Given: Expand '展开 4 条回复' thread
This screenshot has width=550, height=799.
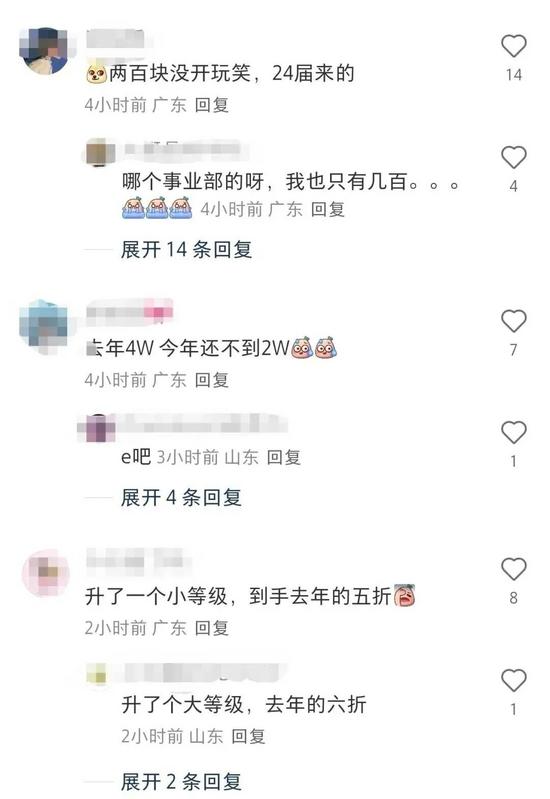Looking at the screenshot, I should pos(181,497).
